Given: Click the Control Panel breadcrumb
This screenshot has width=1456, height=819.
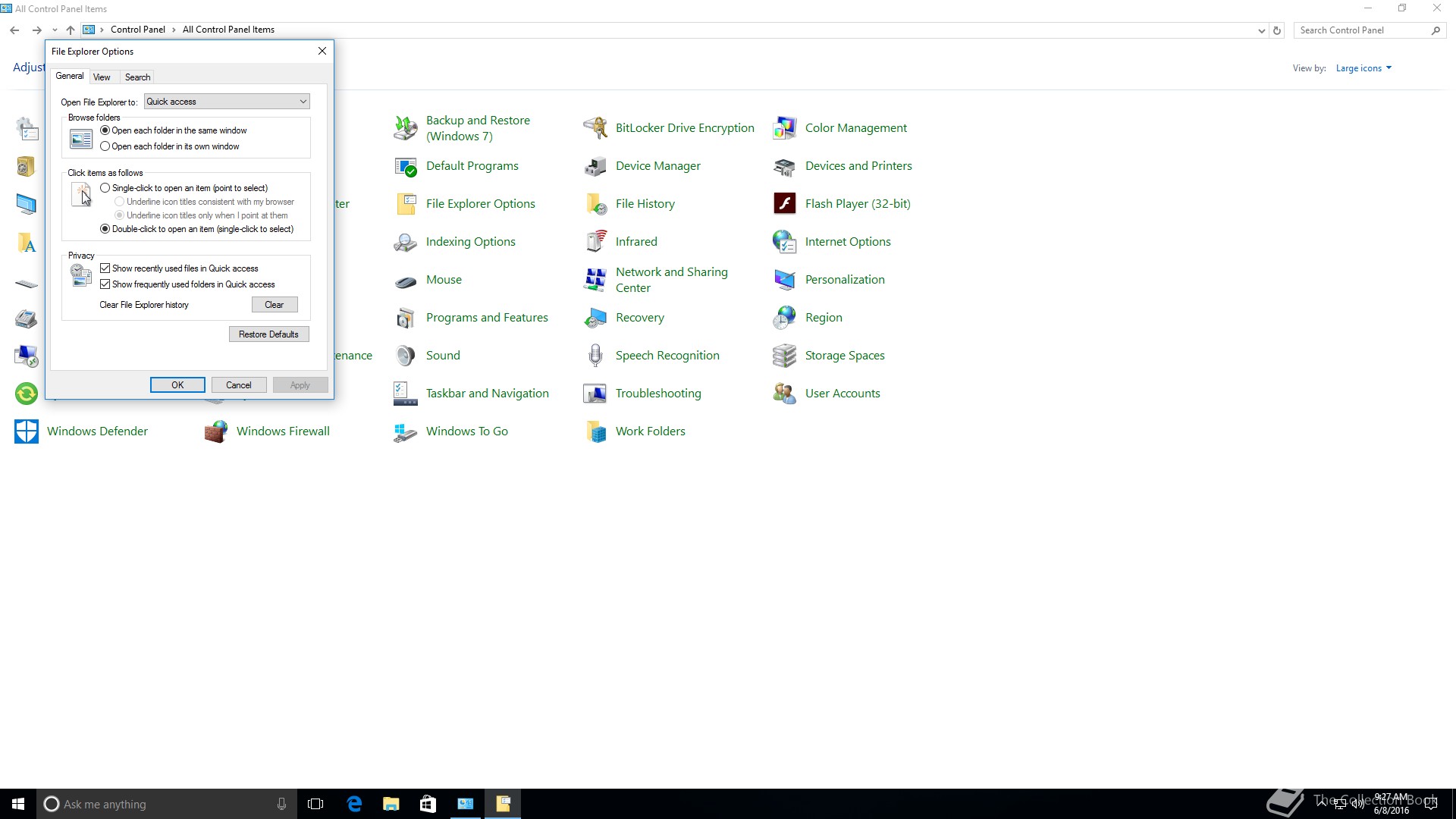Looking at the screenshot, I should click(x=137, y=30).
